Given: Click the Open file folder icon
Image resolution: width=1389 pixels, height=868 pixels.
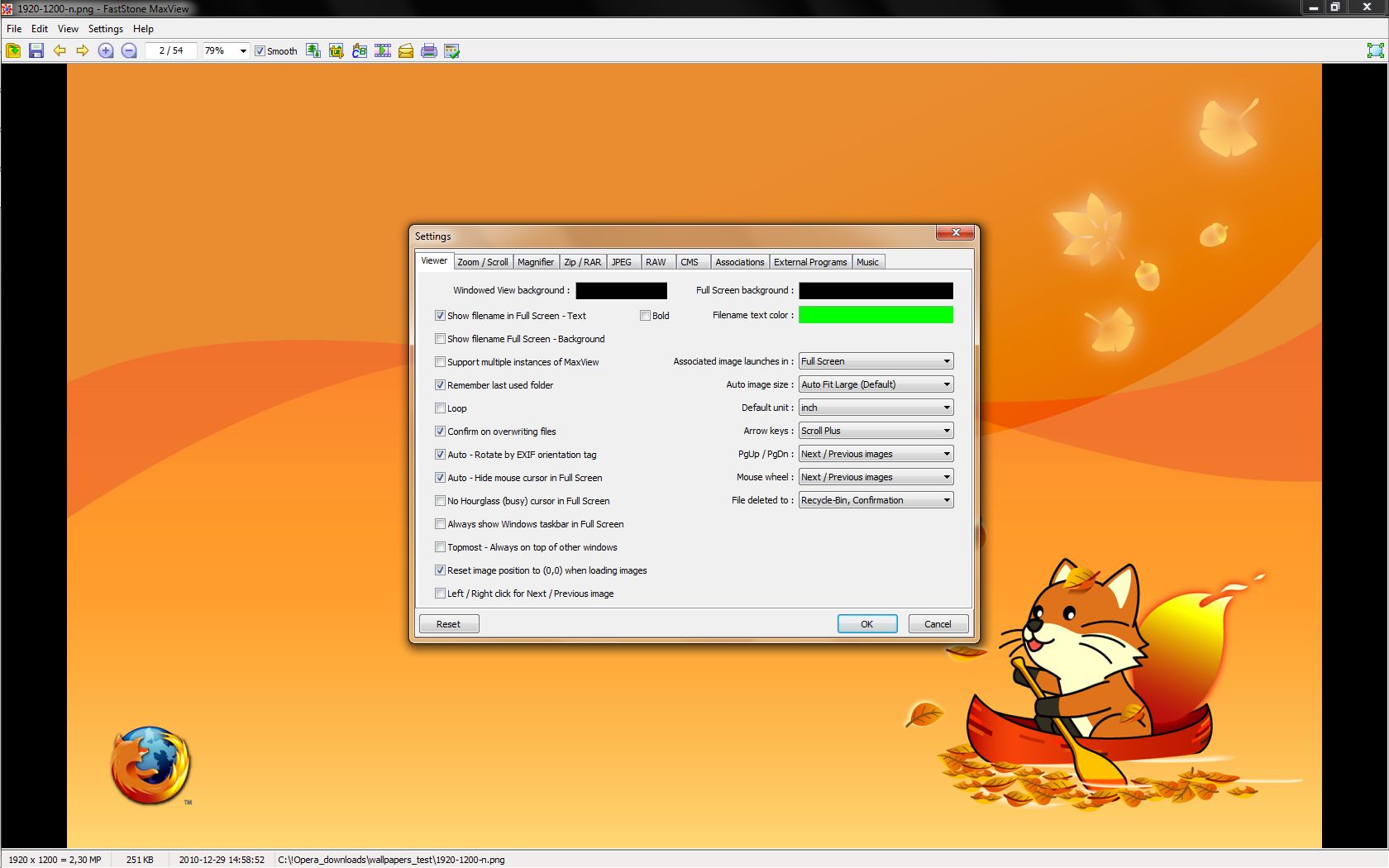Looking at the screenshot, I should tap(13, 50).
